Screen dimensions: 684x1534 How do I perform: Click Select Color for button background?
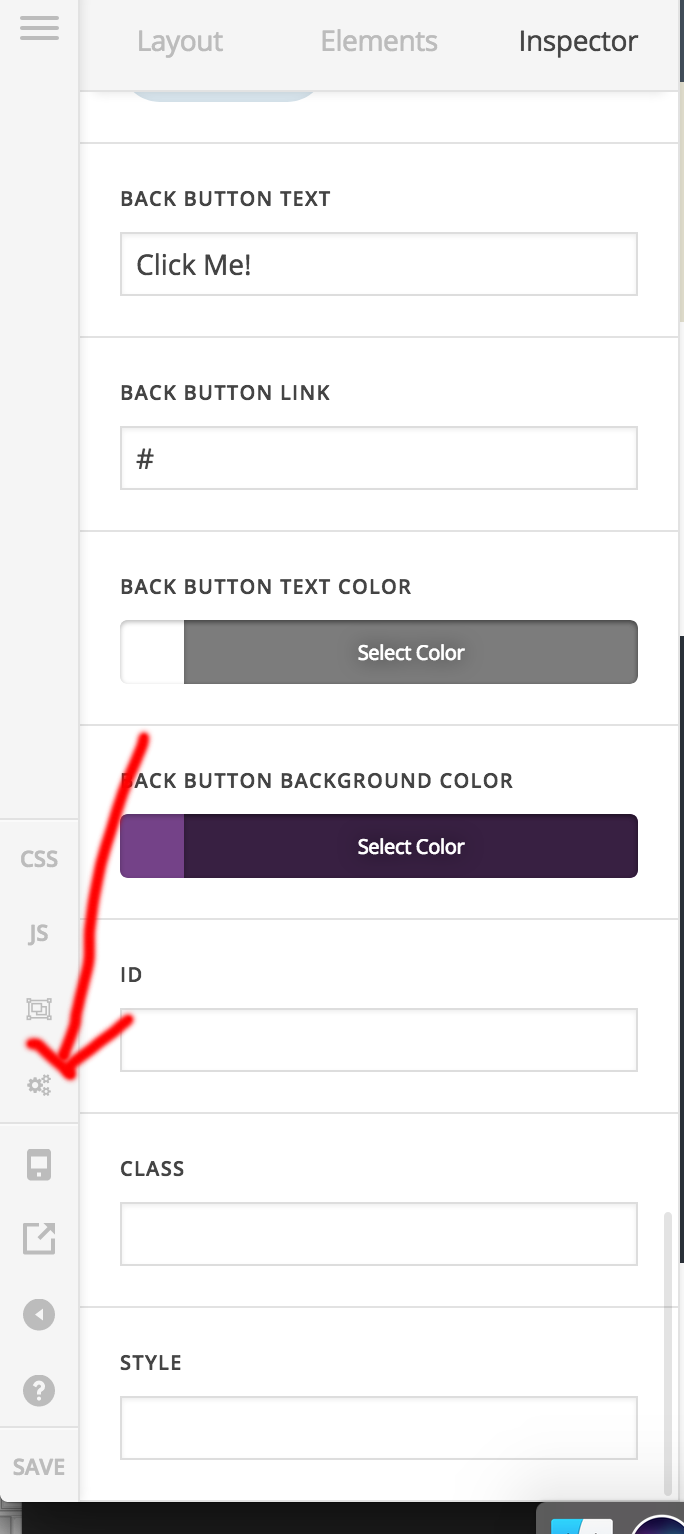[x=410, y=846]
